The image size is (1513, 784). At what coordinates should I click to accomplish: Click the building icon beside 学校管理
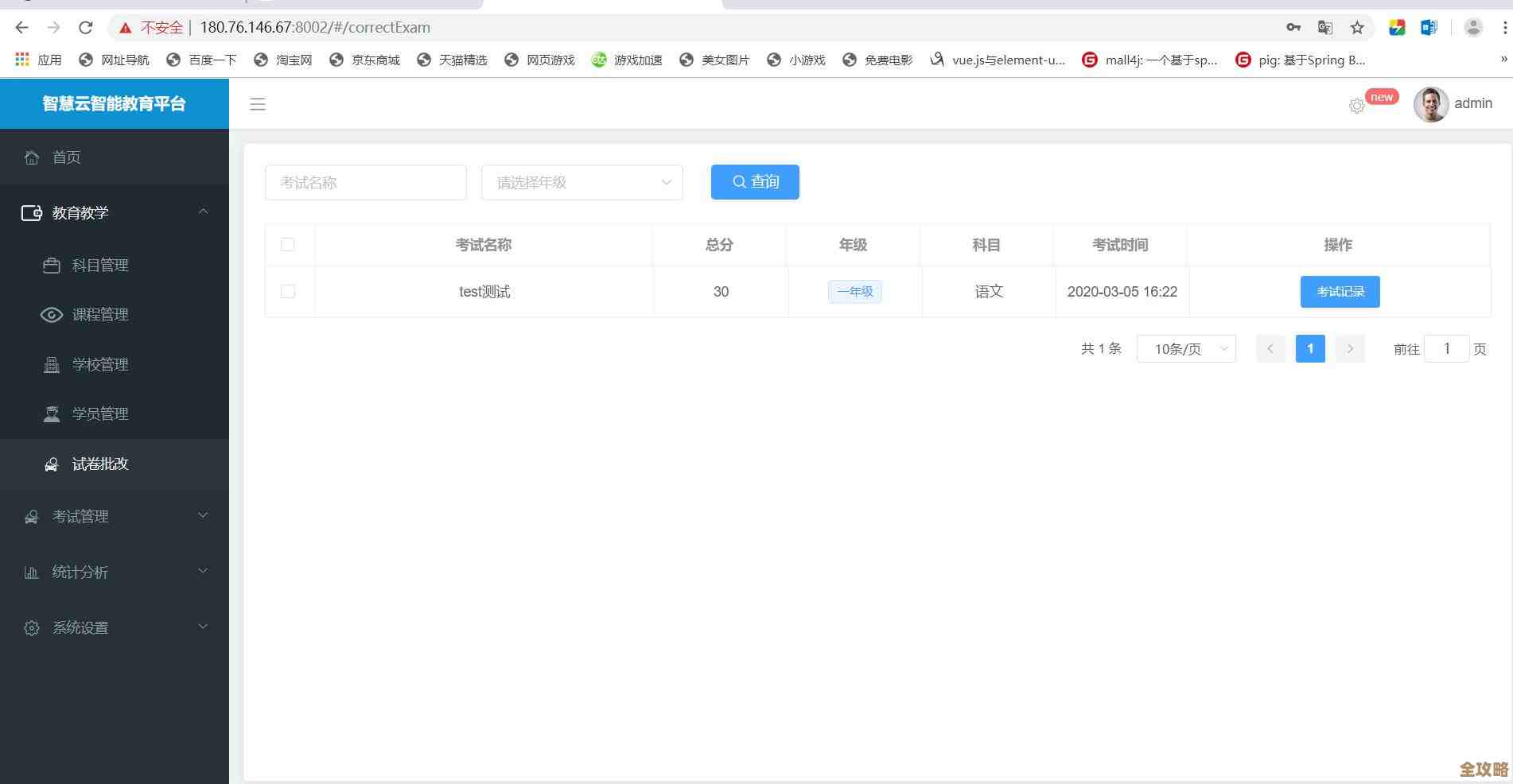tap(51, 364)
